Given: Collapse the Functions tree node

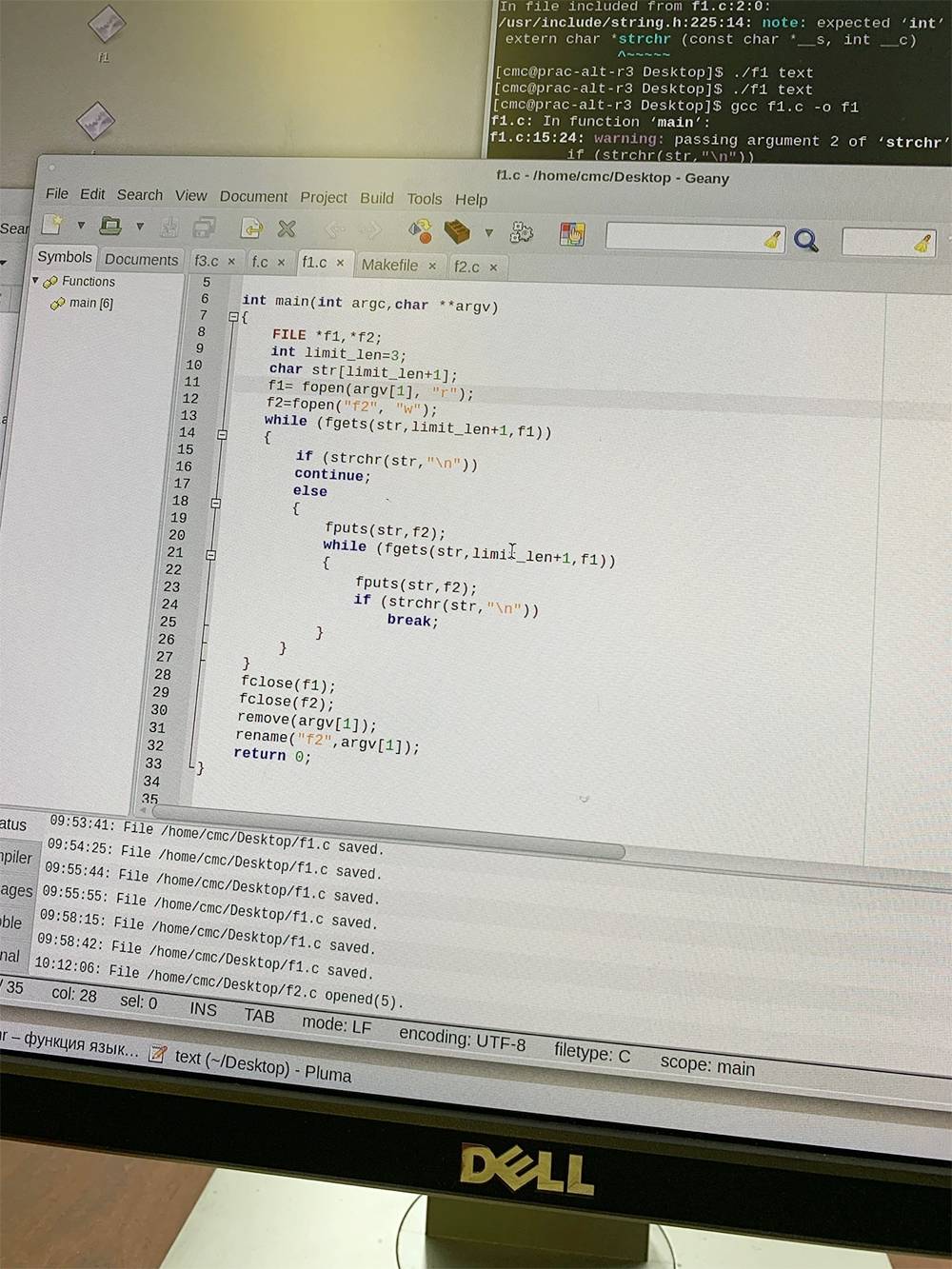Looking at the screenshot, I should [x=35, y=281].
